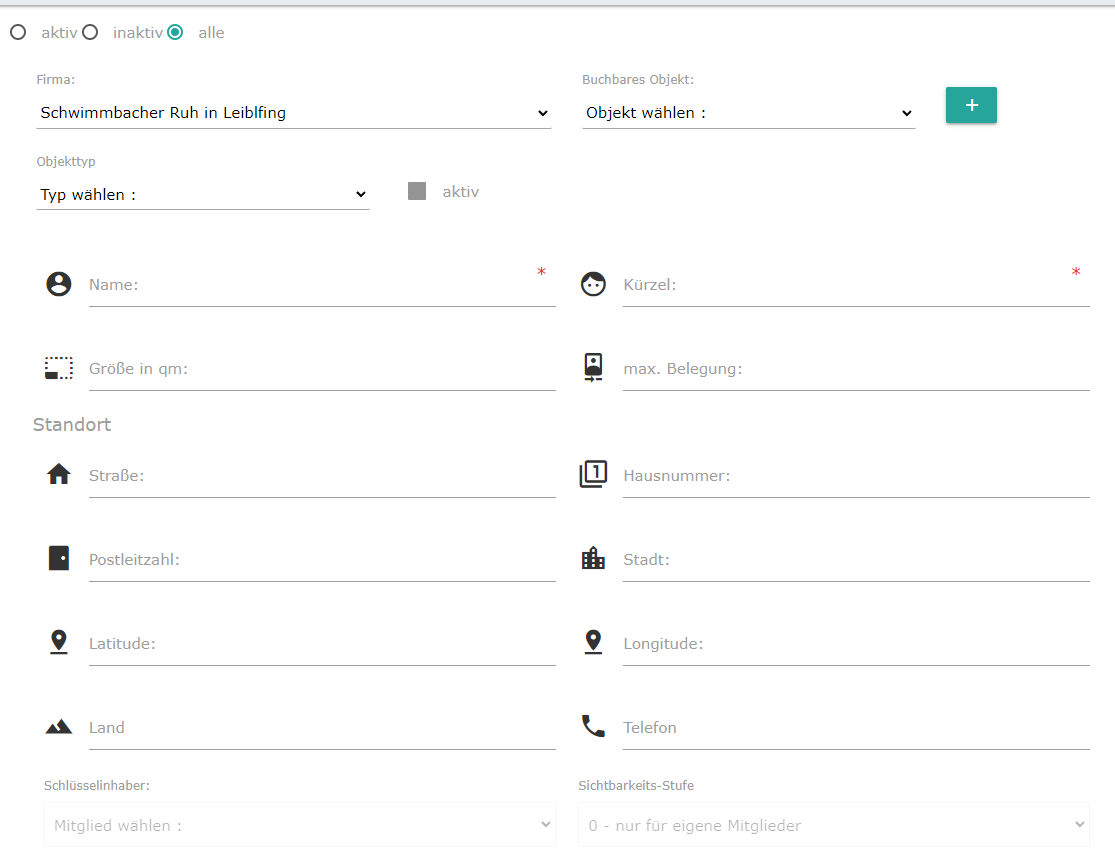
Task: Select the 'aktiv' radio button filter
Action: (x=18, y=33)
